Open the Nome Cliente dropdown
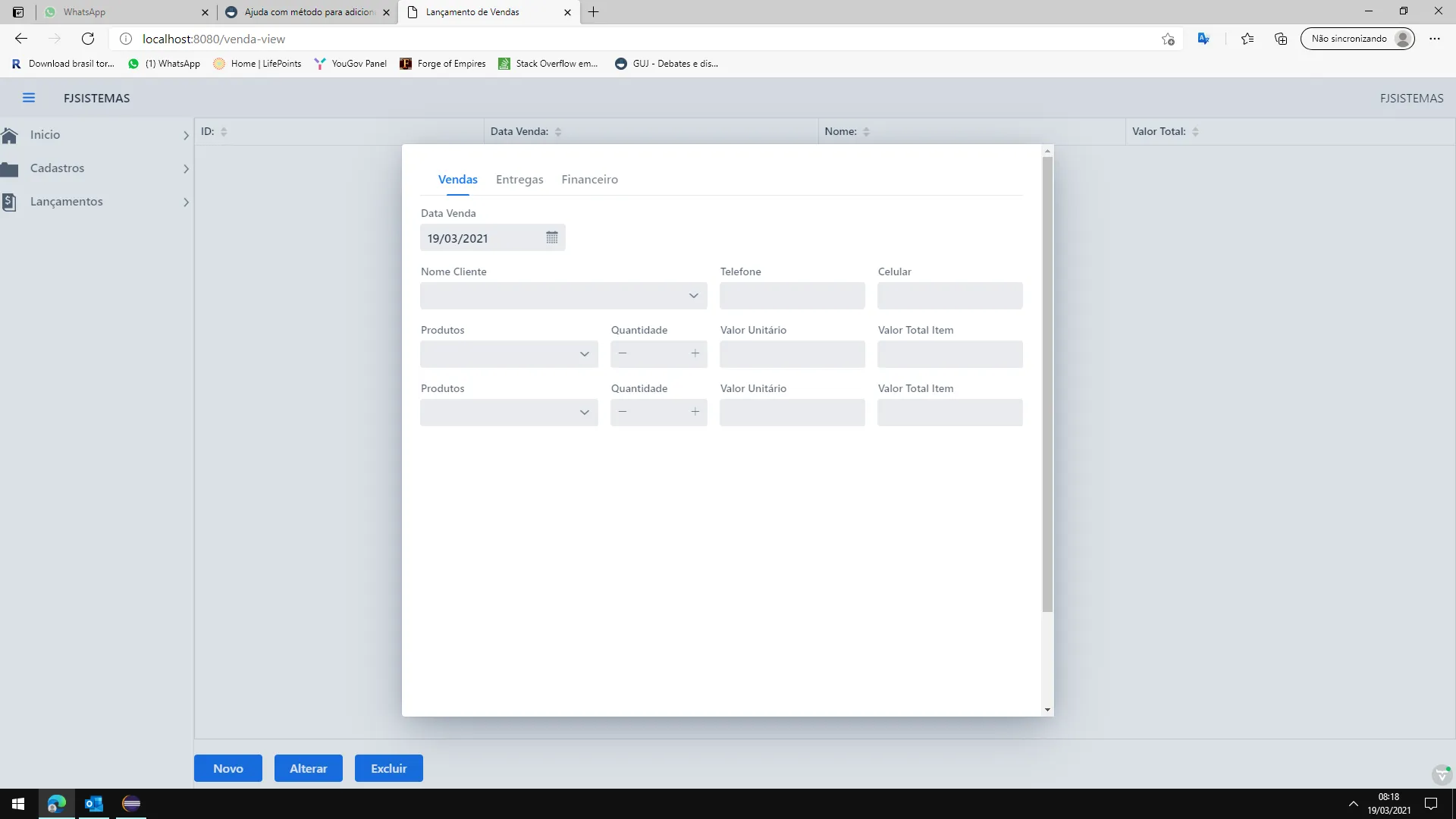 pos(693,296)
